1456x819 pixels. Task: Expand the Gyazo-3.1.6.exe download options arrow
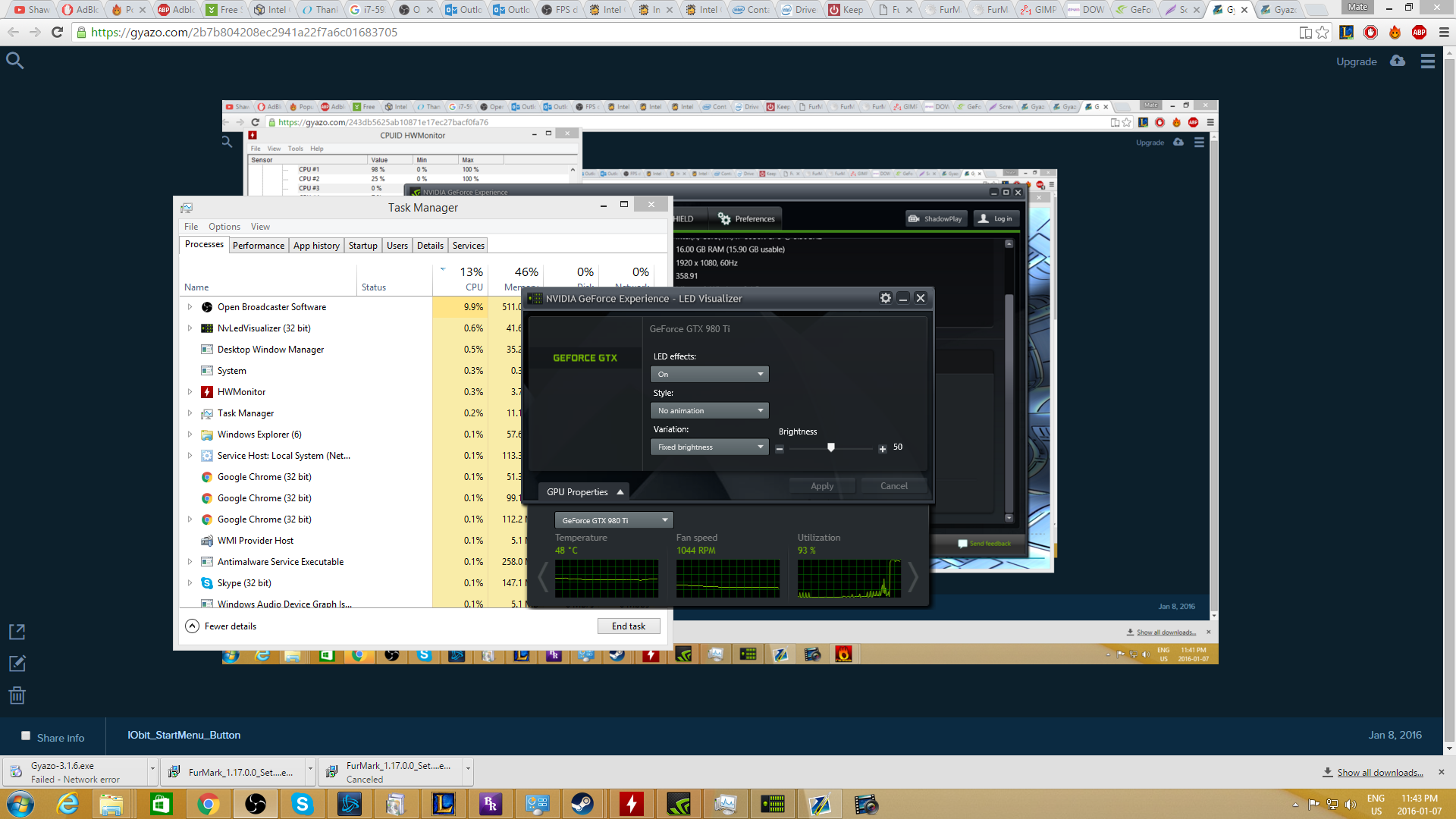coord(152,769)
